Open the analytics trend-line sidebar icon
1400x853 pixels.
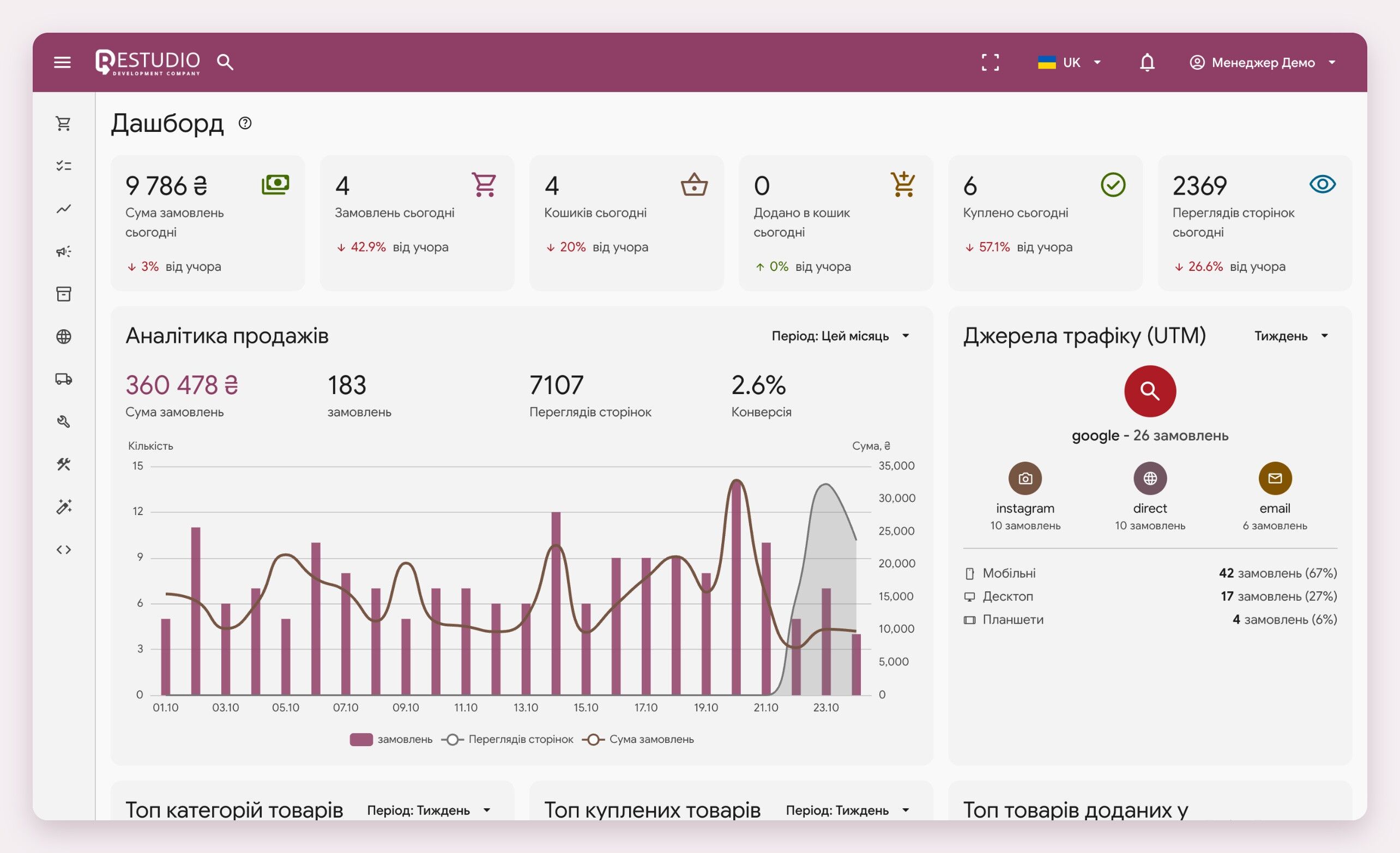coord(64,208)
